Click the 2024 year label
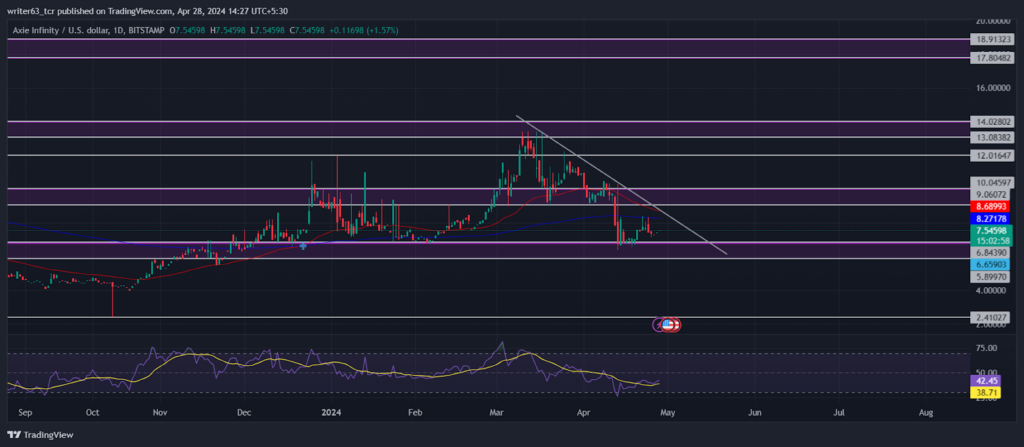The height and width of the screenshot is (447, 1024). coord(331,413)
